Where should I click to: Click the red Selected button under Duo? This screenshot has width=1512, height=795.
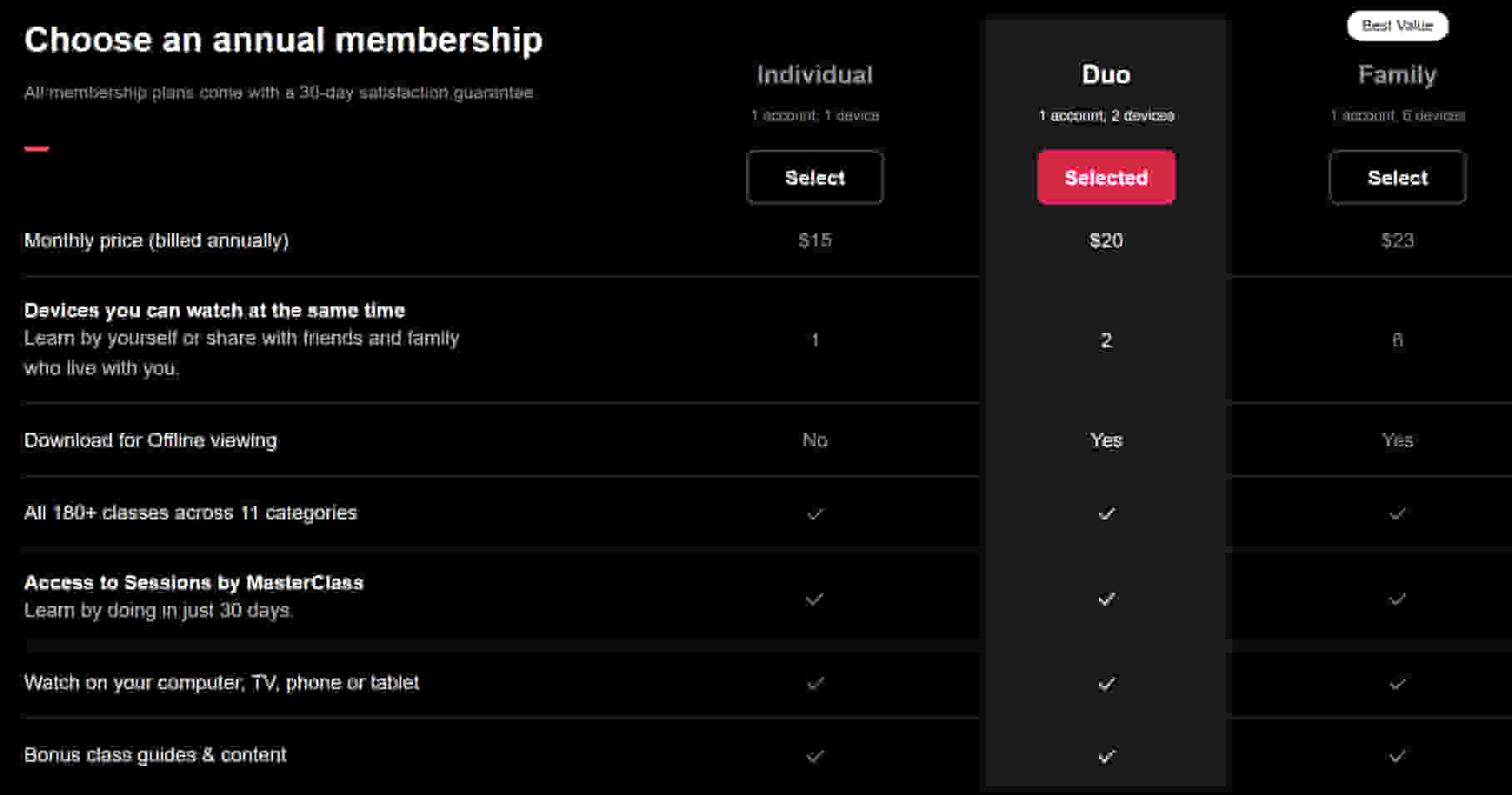(x=1106, y=177)
